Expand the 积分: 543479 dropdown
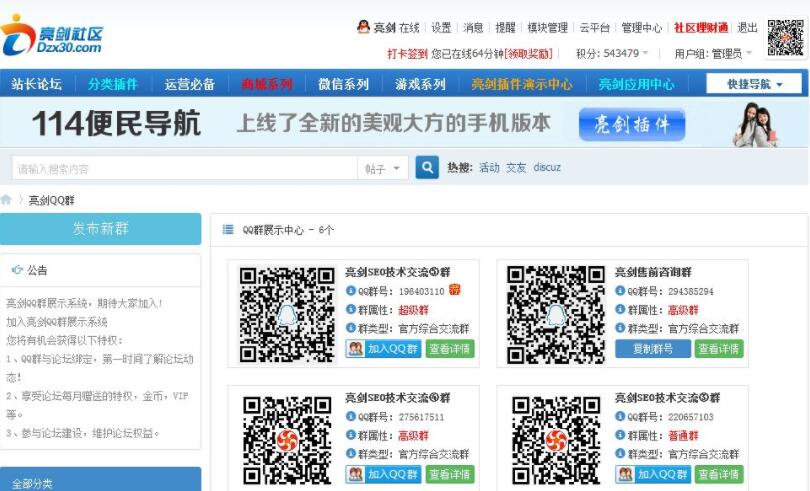The image size is (810, 491). (612, 53)
